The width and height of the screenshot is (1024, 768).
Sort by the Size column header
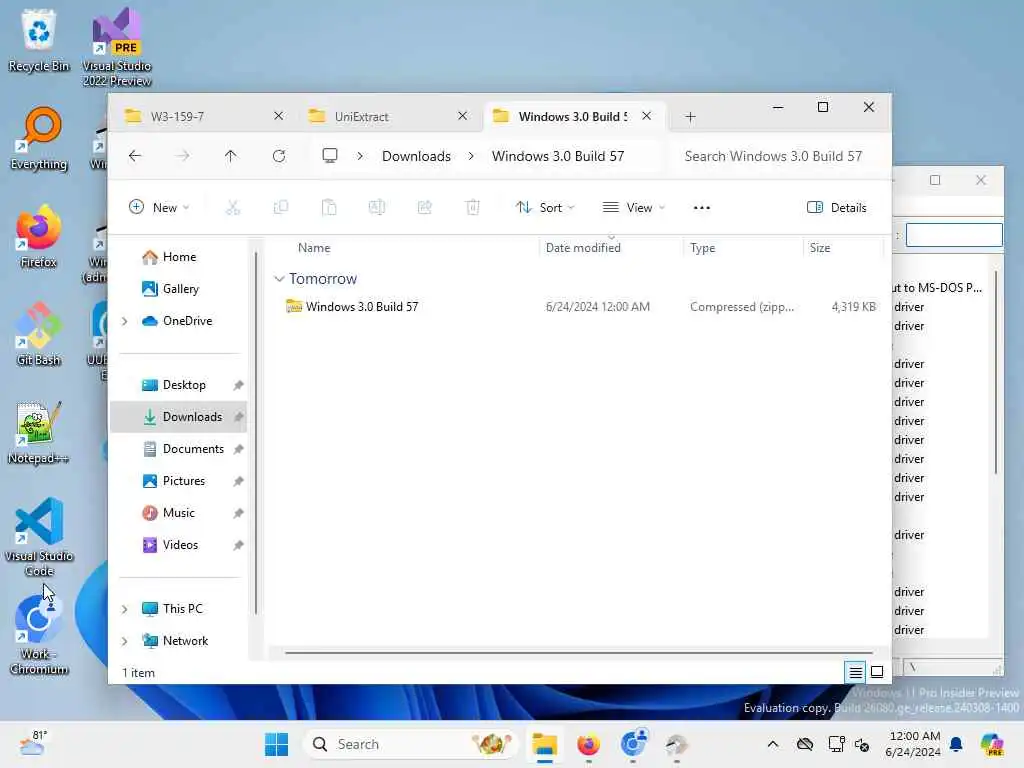click(x=820, y=248)
